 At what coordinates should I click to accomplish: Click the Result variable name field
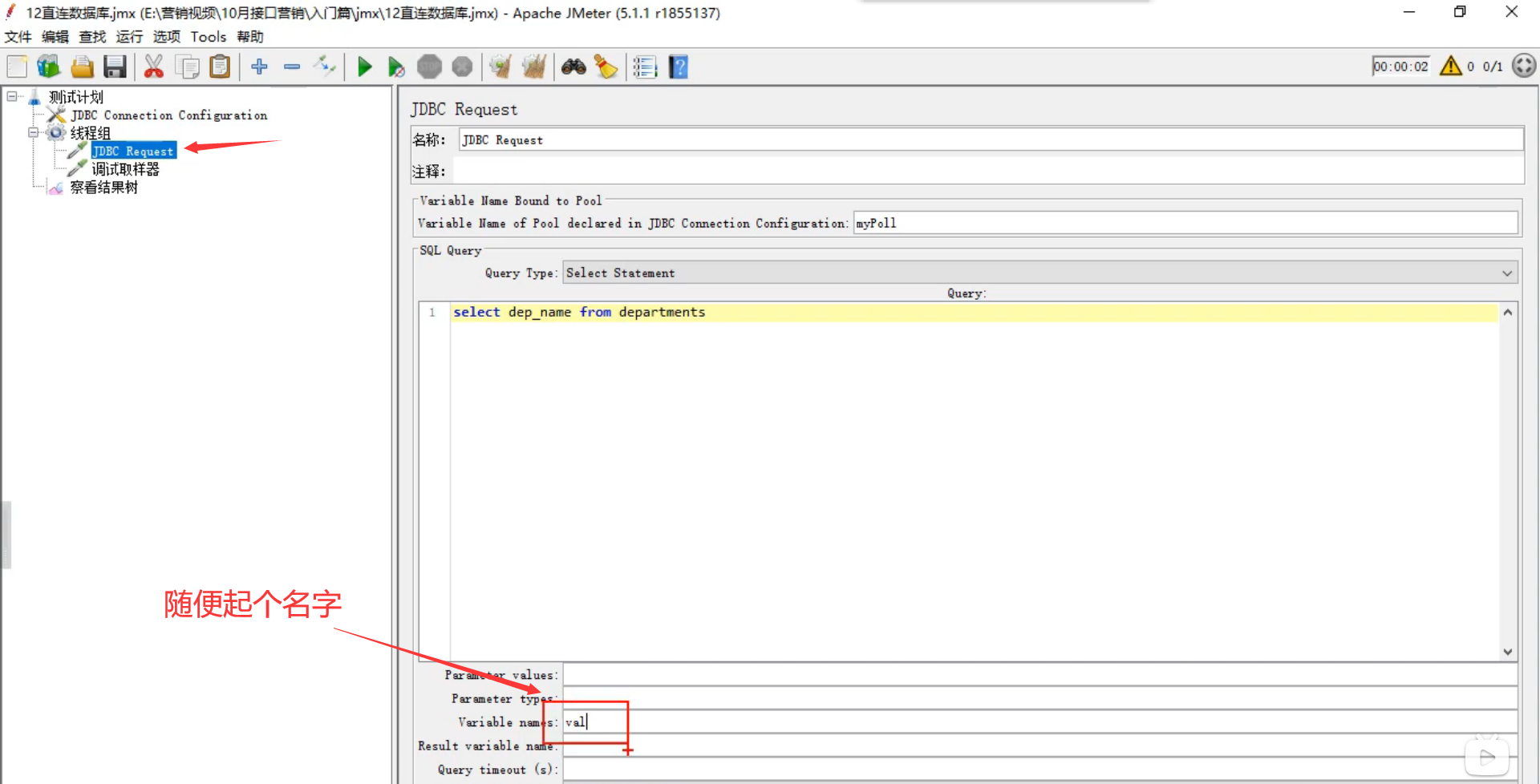[x=1039, y=746]
